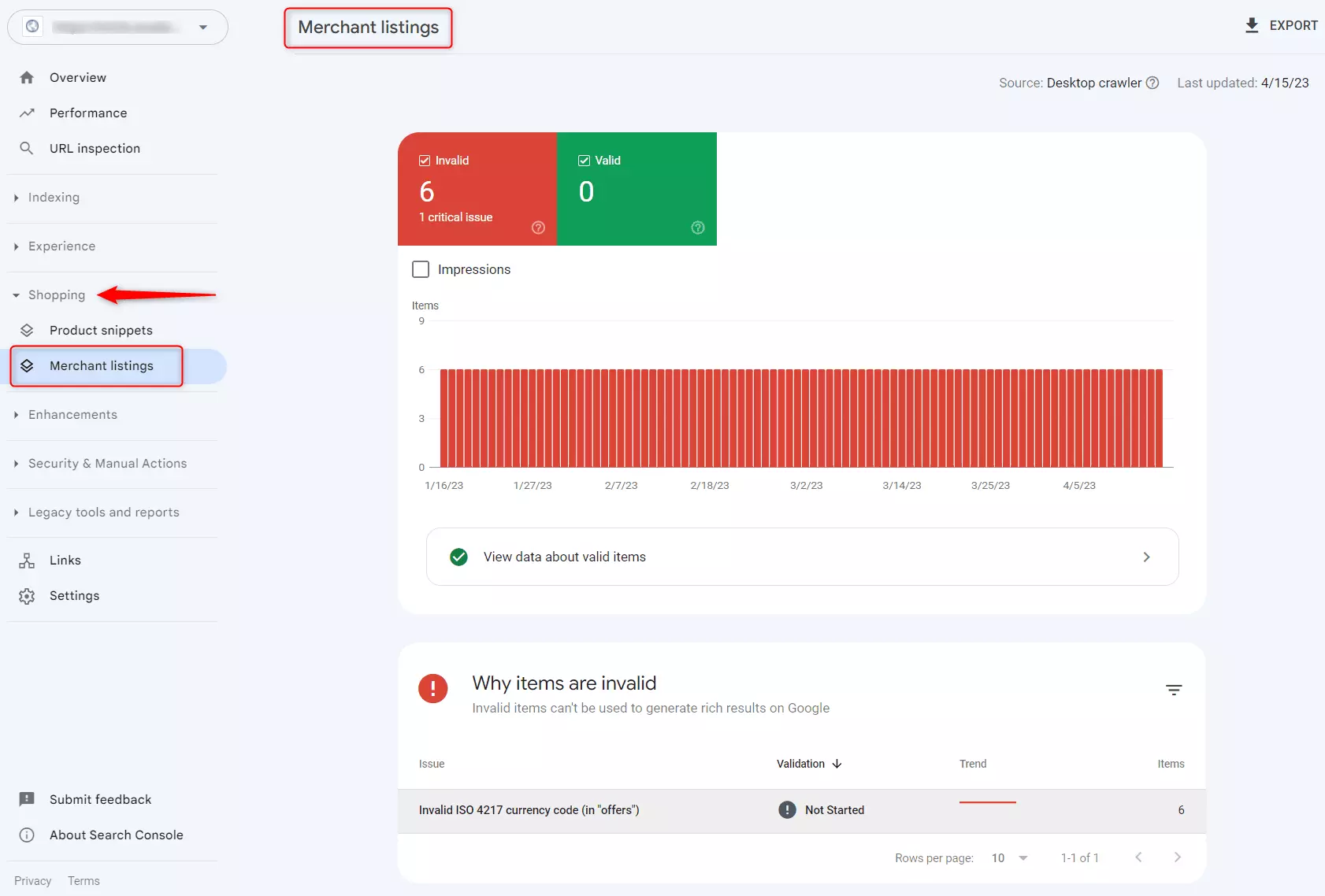Click the Not Started status icon
Screen dimensions: 1325x896
coord(787,809)
